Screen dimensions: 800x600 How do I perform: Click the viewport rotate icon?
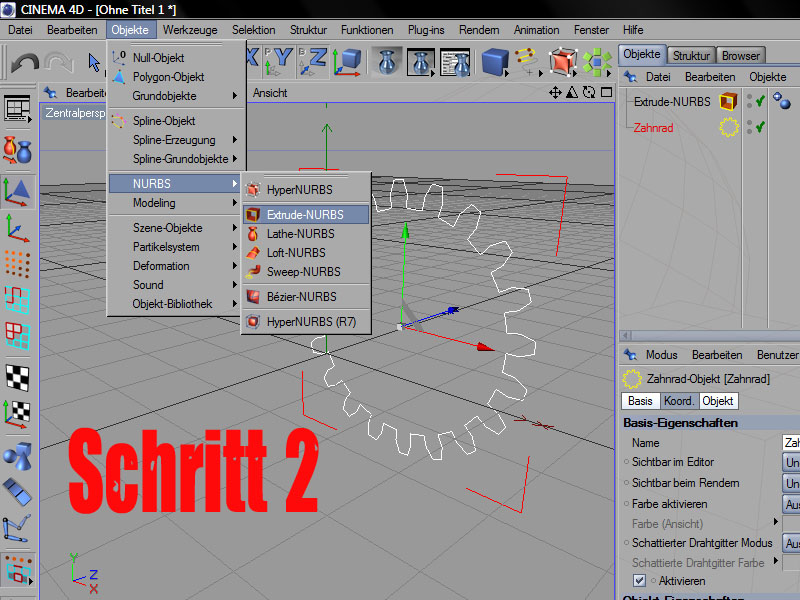(x=589, y=92)
